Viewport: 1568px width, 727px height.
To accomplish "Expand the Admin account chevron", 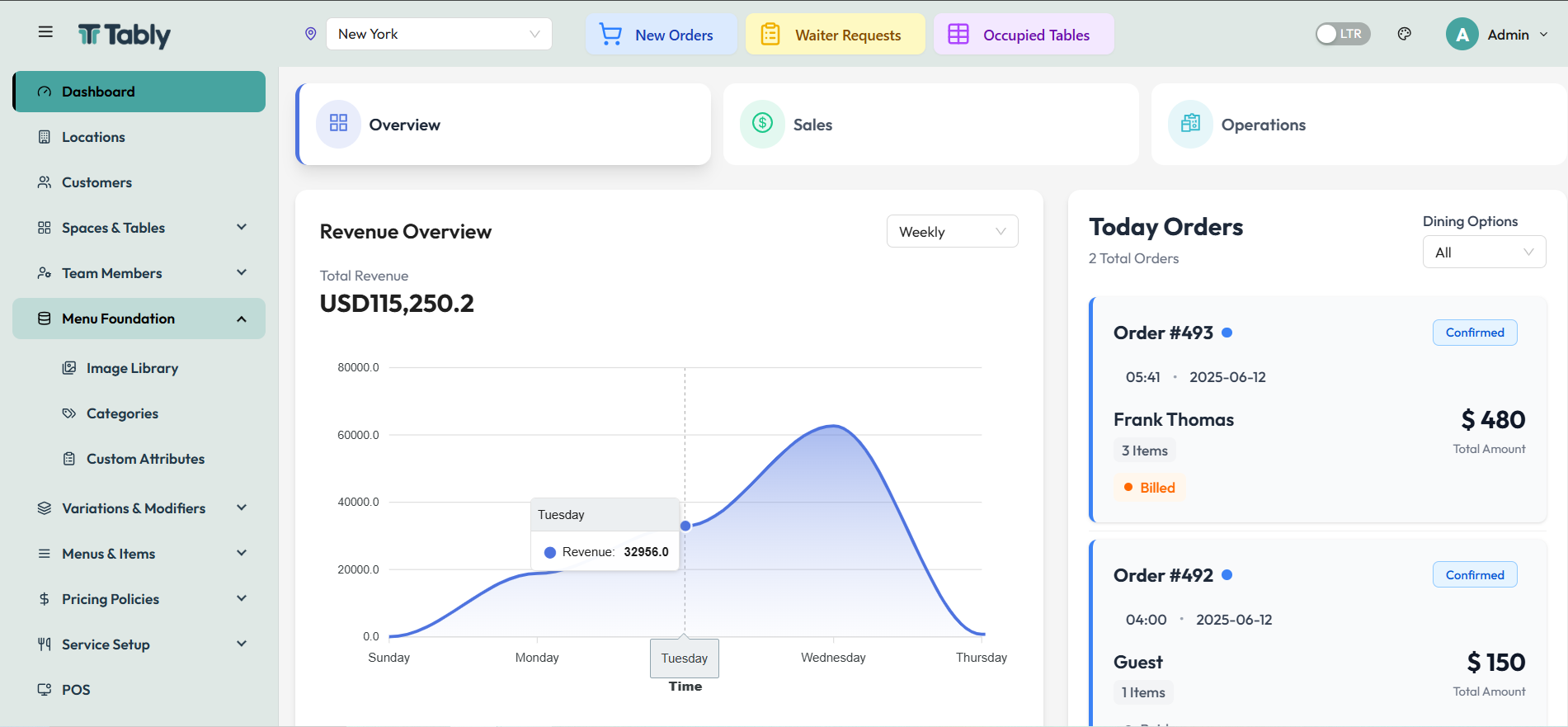I will (1544, 35).
